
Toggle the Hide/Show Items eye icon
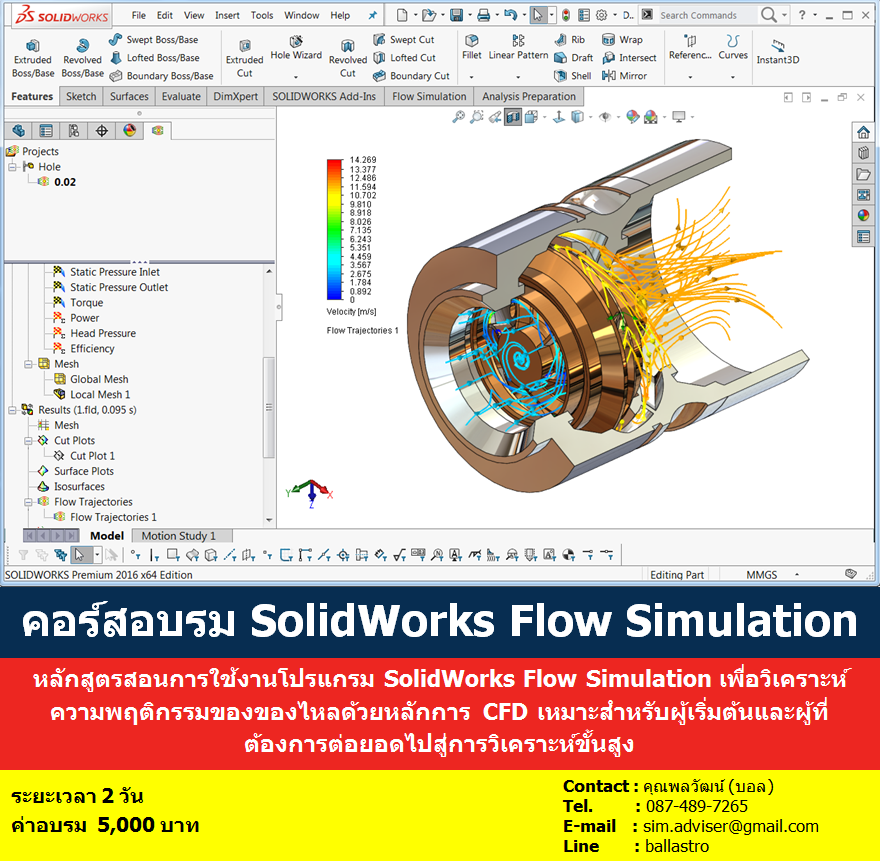(x=607, y=116)
